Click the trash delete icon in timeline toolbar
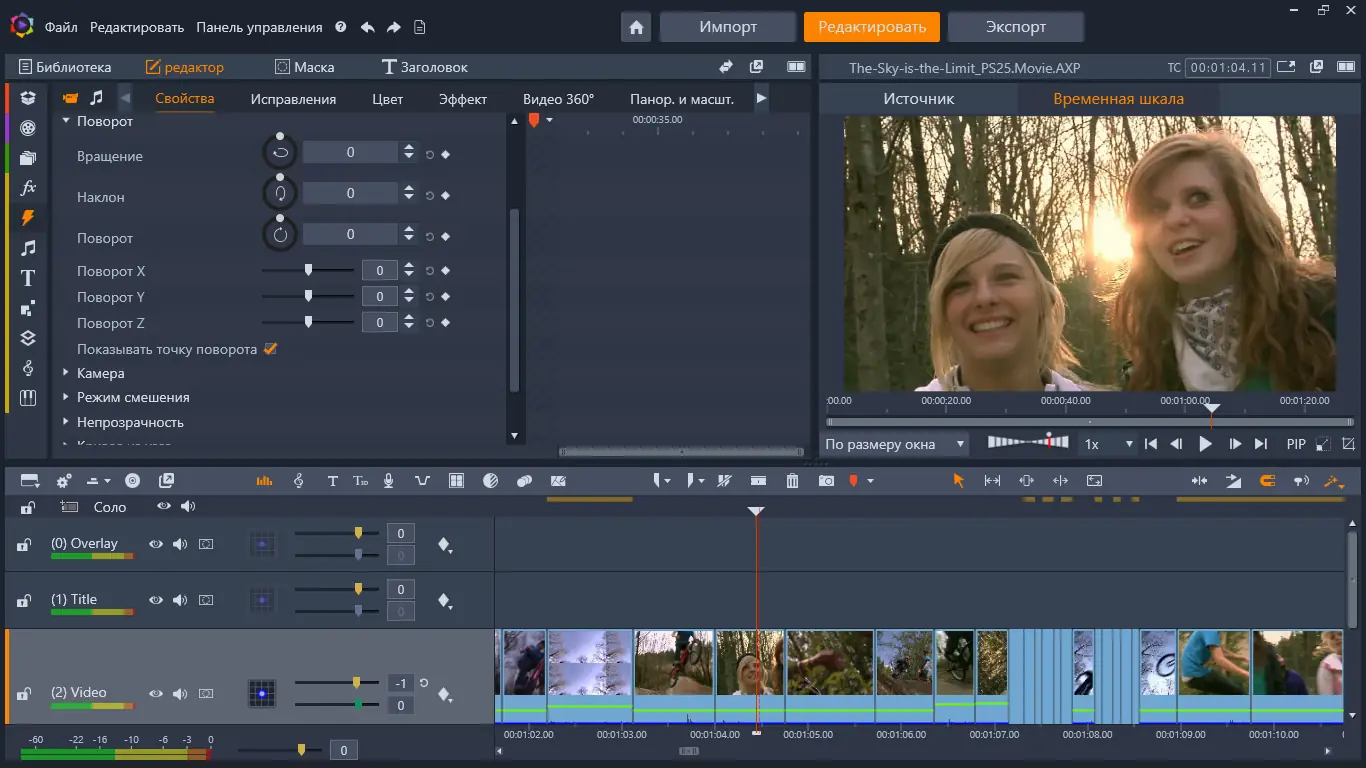The width and height of the screenshot is (1366, 768). [x=792, y=481]
